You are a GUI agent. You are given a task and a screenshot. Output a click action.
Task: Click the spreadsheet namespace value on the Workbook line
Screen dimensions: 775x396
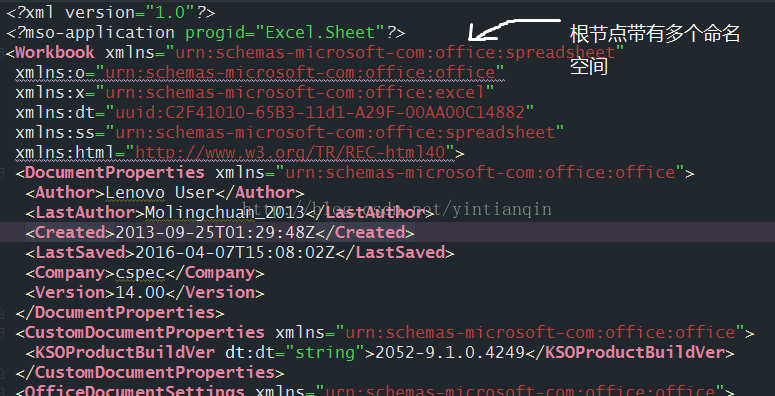[x=395, y=52]
